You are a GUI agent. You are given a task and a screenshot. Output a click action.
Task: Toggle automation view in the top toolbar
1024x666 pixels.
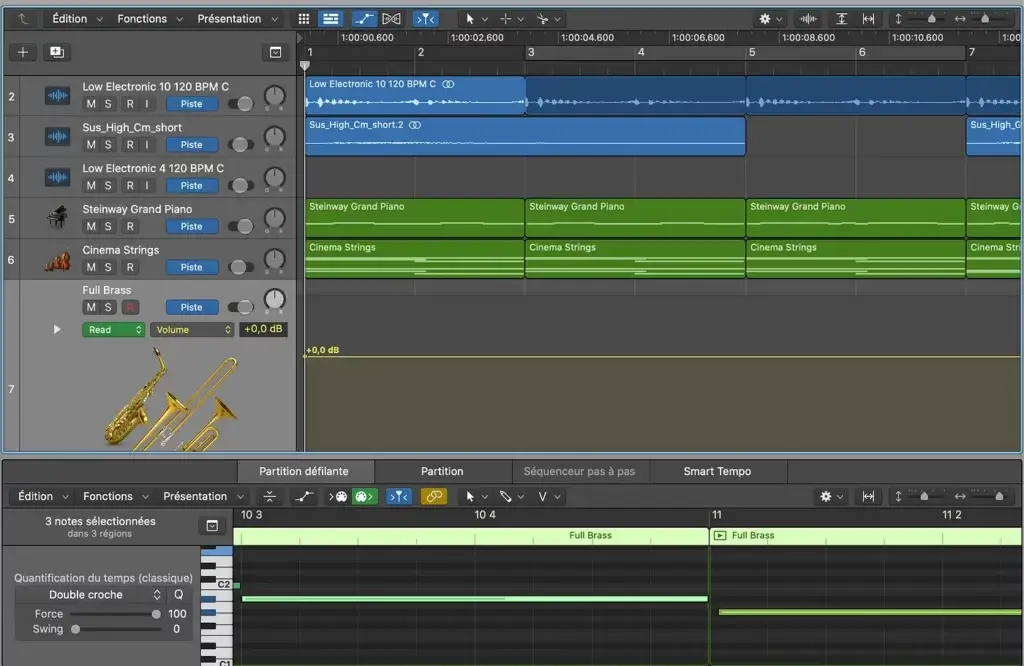click(364, 19)
